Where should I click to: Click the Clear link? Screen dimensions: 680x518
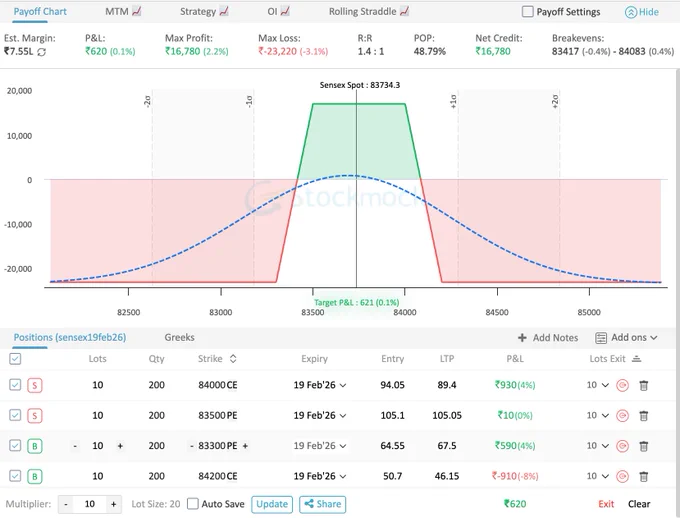(639, 504)
